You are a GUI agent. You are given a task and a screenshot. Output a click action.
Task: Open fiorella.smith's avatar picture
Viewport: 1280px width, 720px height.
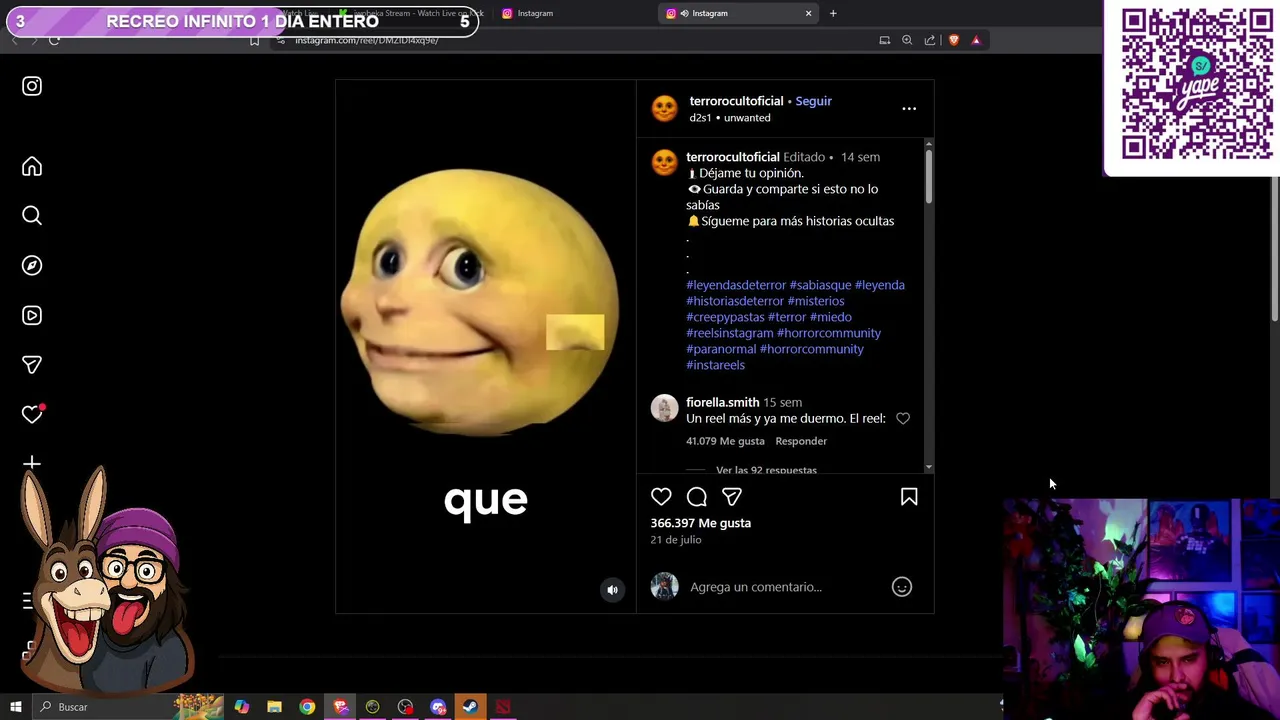665,408
